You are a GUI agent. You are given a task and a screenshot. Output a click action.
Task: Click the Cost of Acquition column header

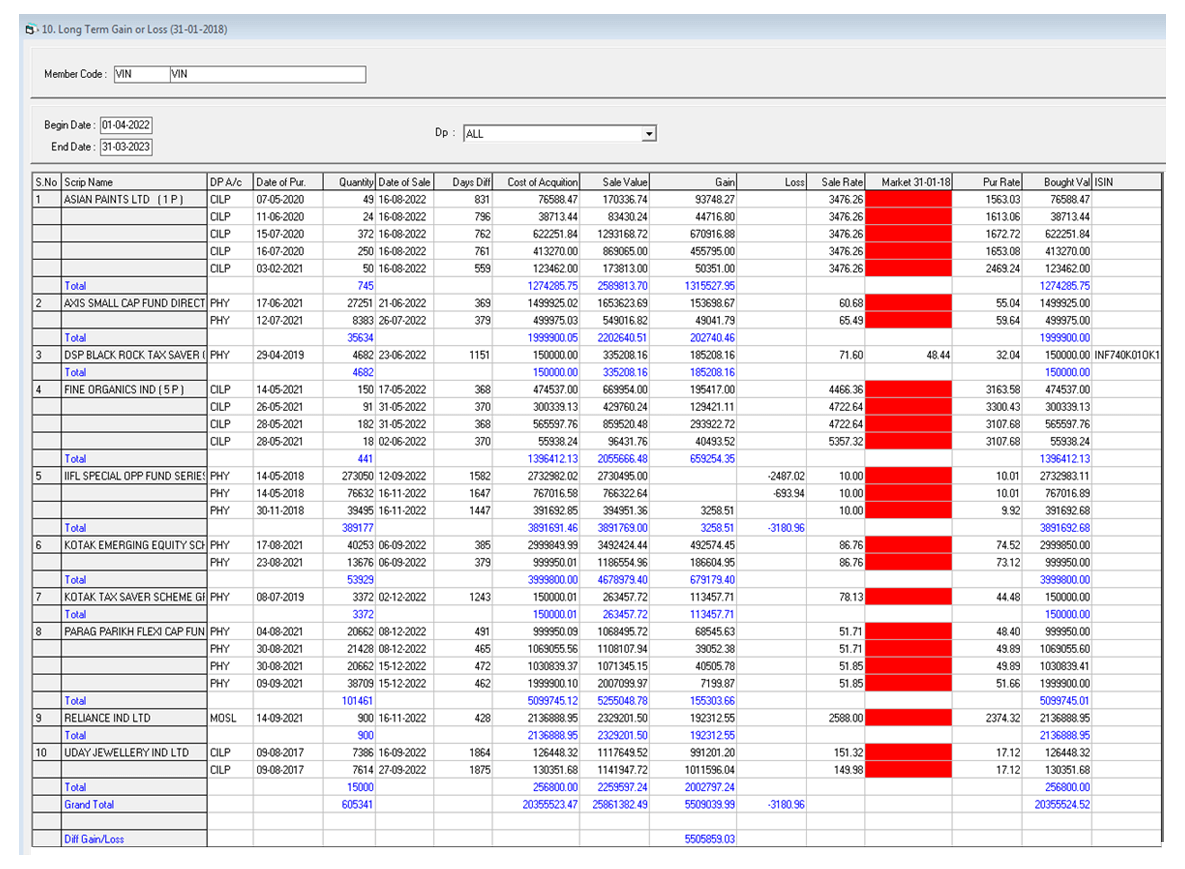point(536,182)
